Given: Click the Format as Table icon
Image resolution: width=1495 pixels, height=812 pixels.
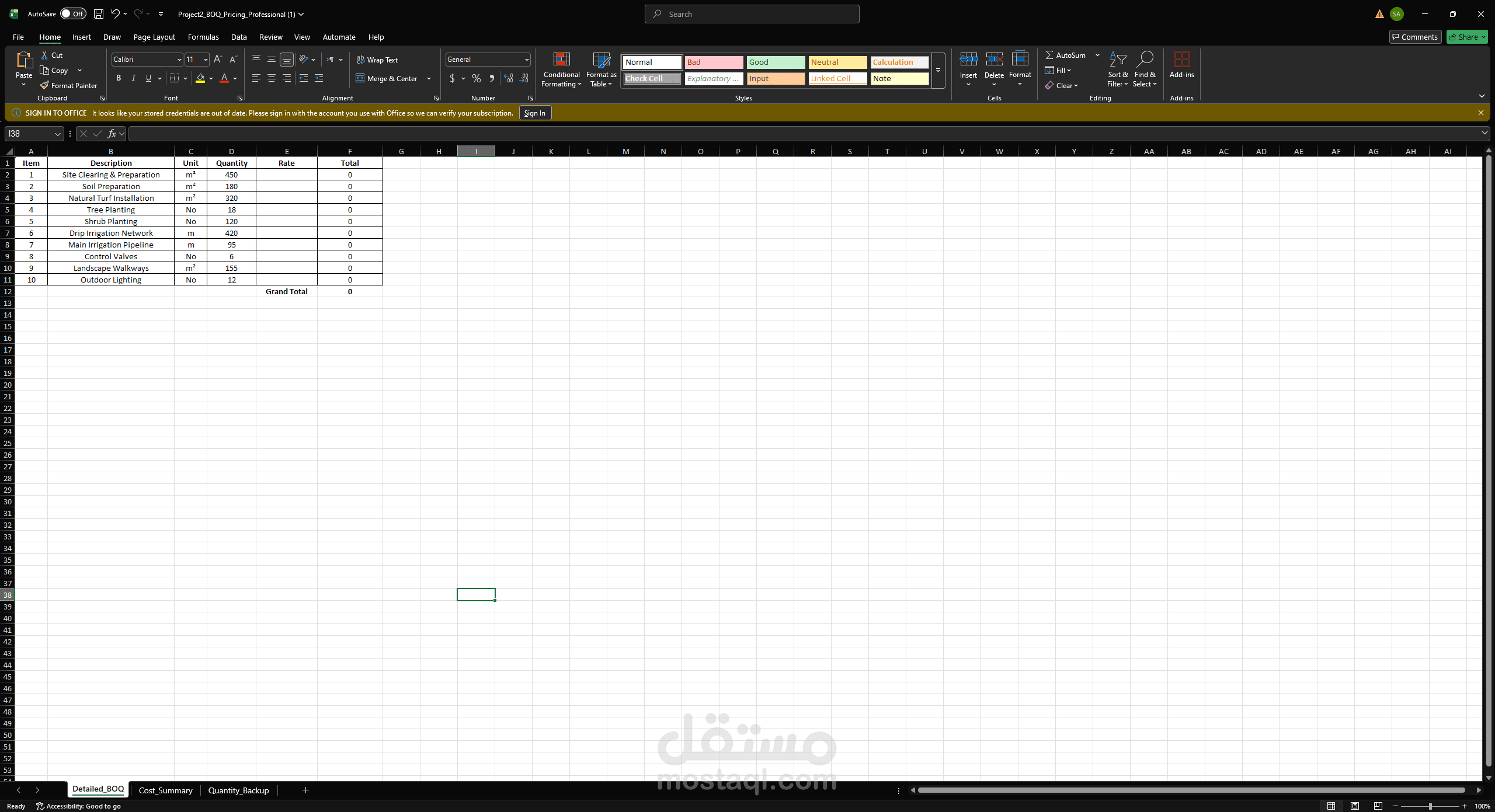Looking at the screenshot, I should click(x=601, y=60).
